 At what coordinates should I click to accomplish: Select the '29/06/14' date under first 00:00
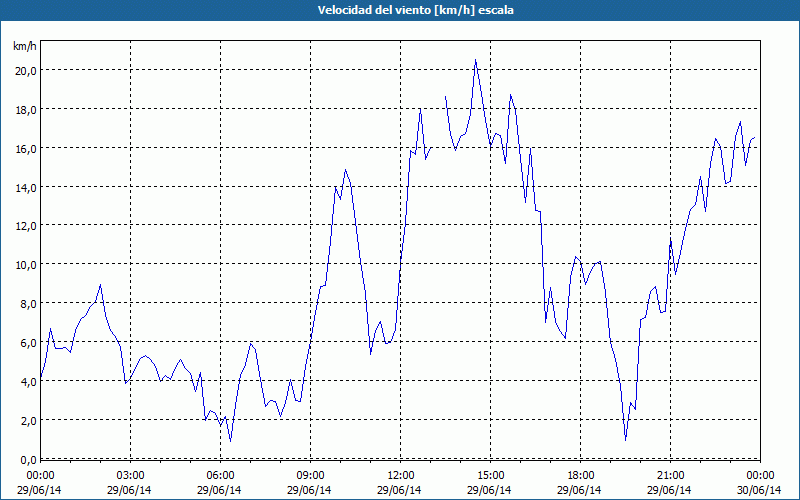40,490
